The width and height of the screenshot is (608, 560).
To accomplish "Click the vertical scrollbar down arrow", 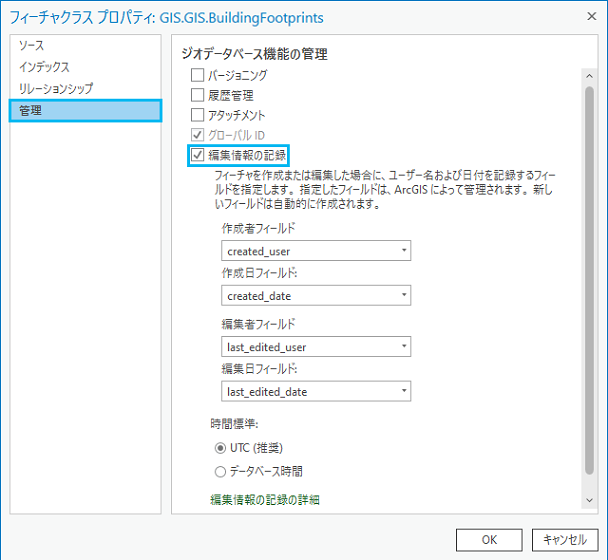I will coord(587,500).
